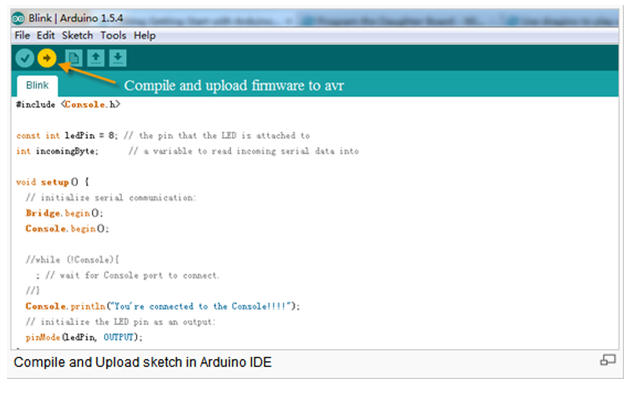This screenshot has height=397, width=634.
Task: Open the Edit menu
Action: tap(46, 36)
